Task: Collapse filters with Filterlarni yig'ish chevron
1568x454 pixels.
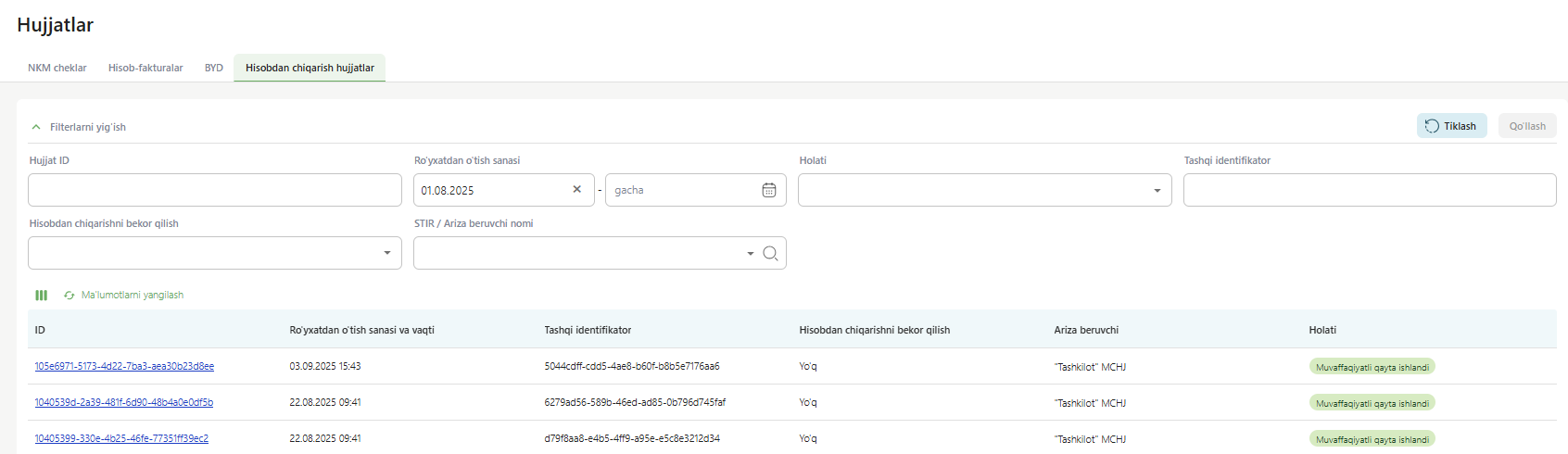Action: (x=36, y=127)
